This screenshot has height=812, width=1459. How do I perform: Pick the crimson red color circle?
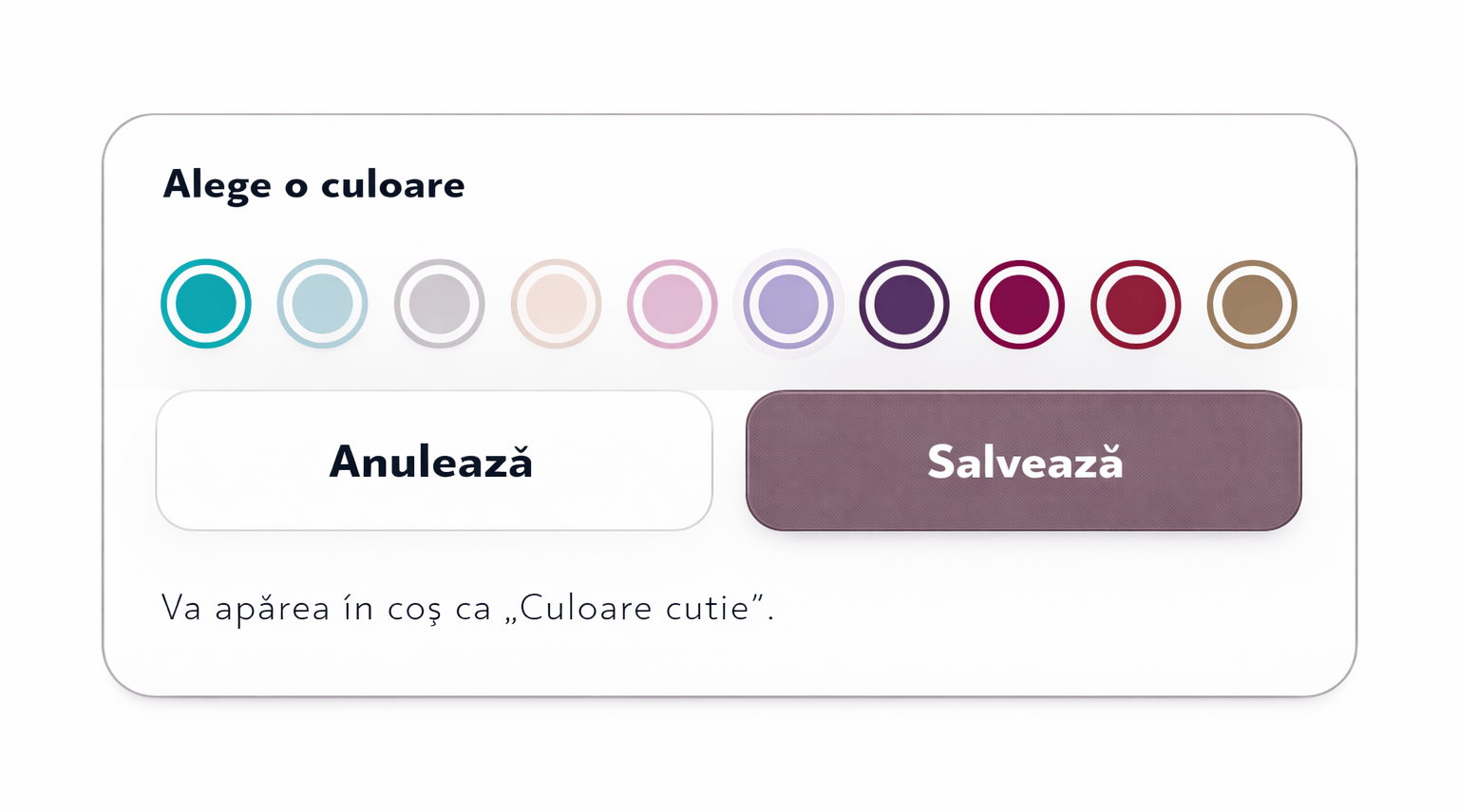pos(1136,304)
